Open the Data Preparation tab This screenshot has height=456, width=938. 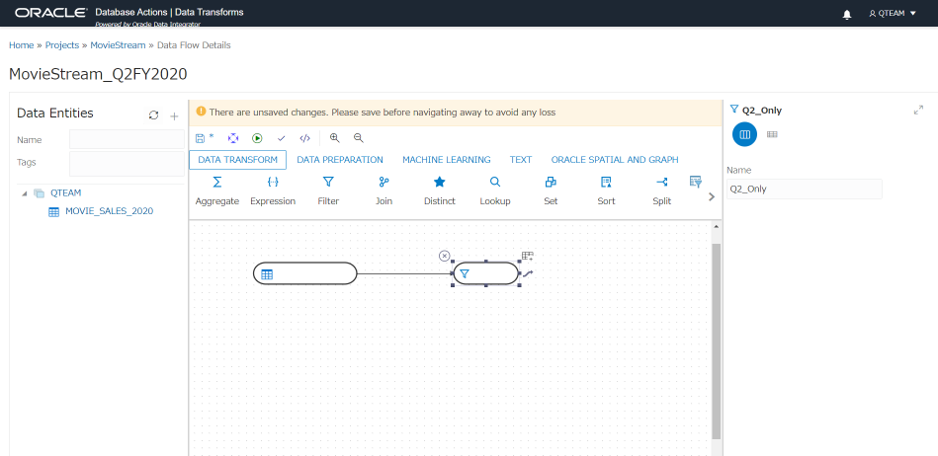340,160
